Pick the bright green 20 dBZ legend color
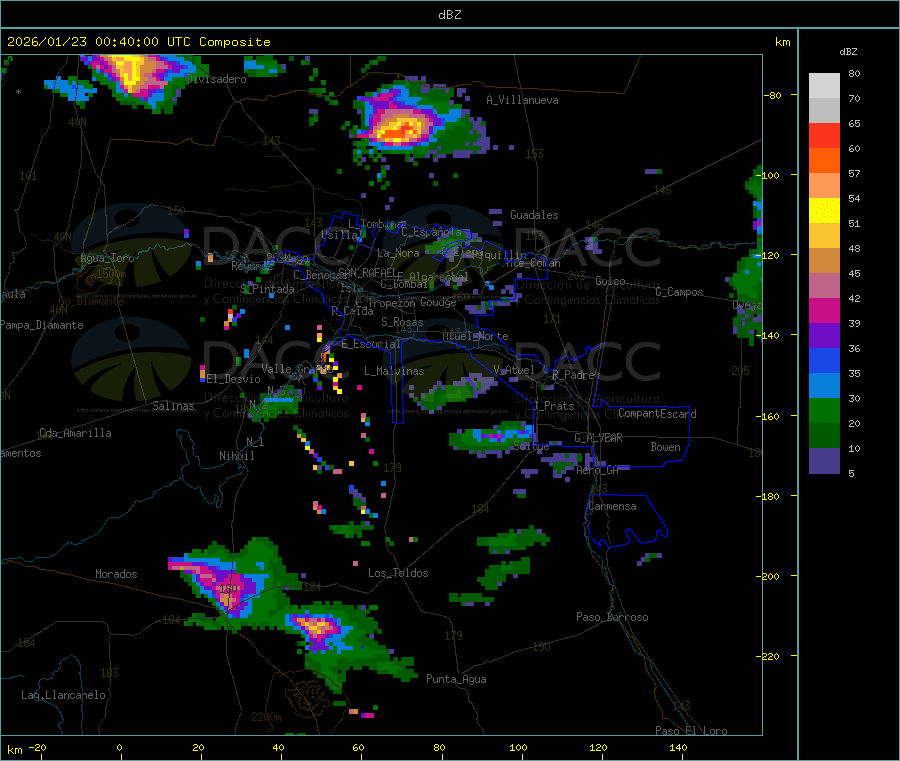 tap(824, 410)
